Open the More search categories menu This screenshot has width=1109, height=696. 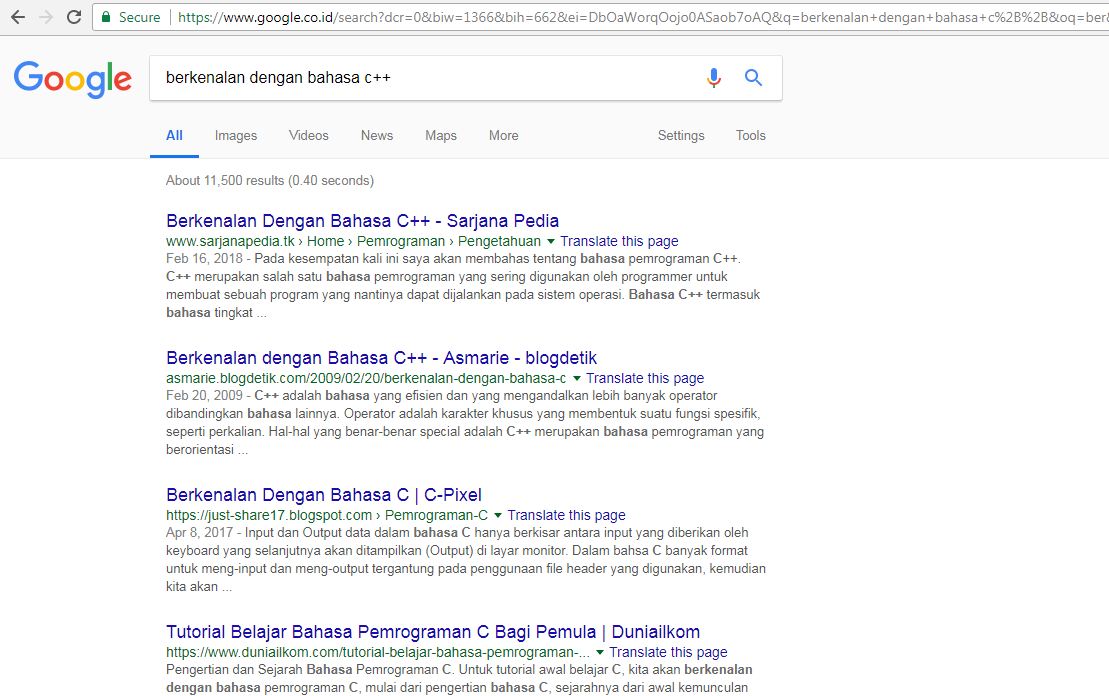tap(504, 135)
